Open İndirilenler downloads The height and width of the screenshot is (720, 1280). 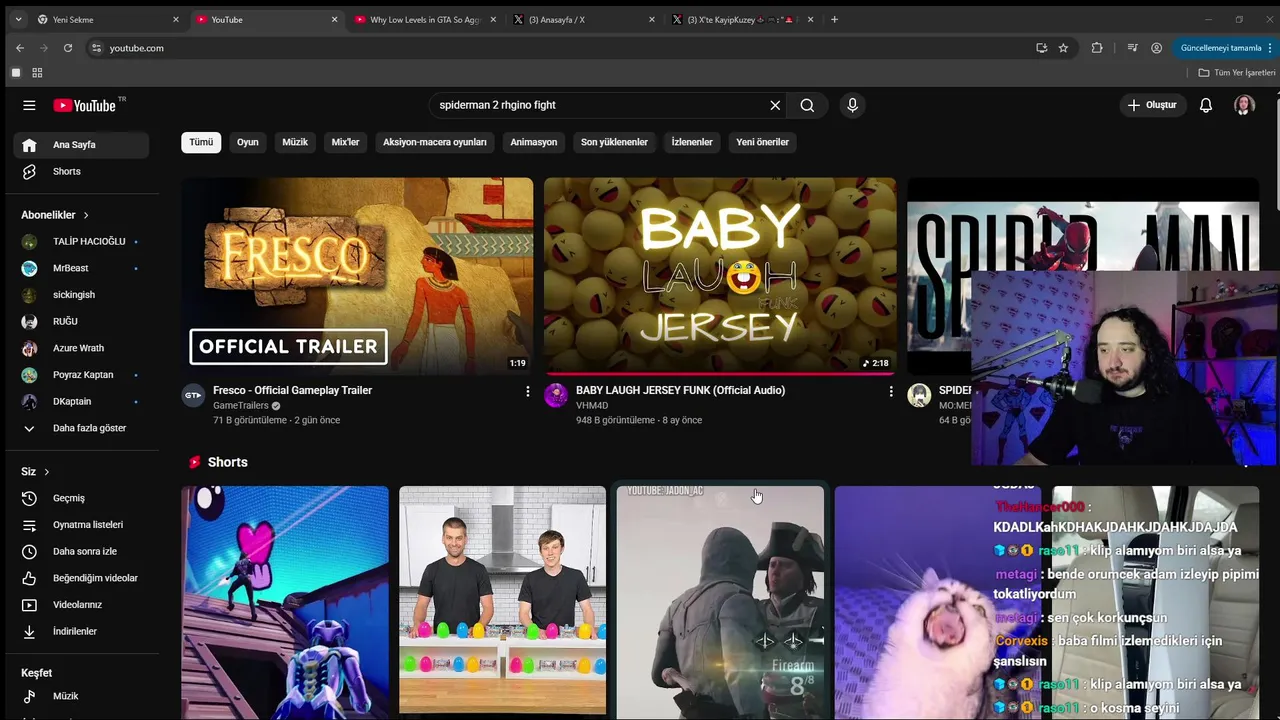click(81, 631)
